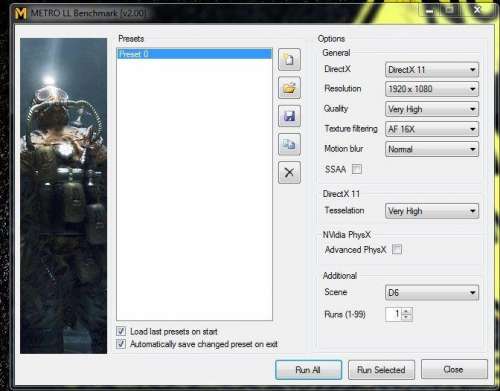Delete preset with the X icon
This screenshot has height=391, width=500.
289,172
